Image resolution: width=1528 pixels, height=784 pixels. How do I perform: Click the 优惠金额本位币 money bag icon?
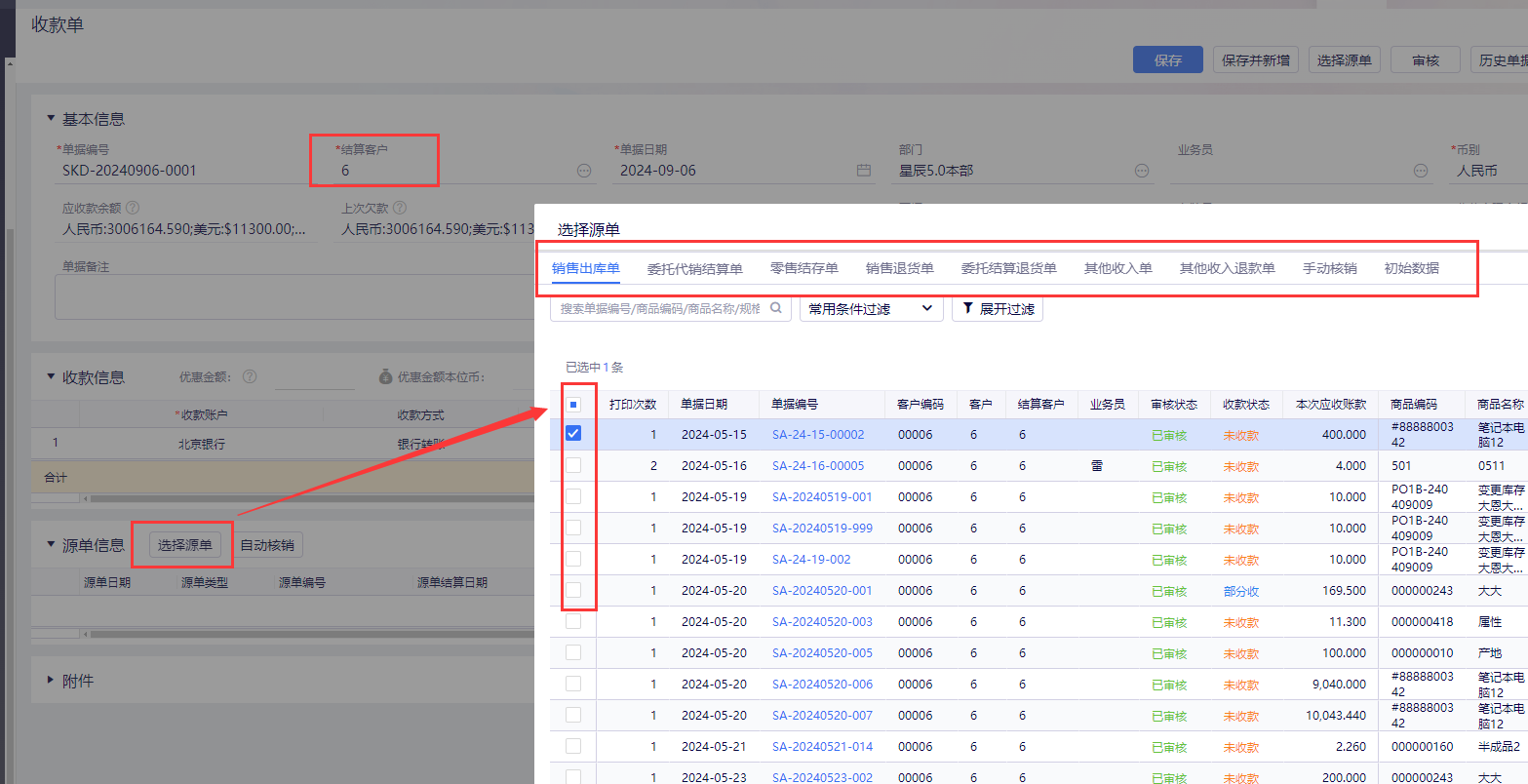pos(385,376)
